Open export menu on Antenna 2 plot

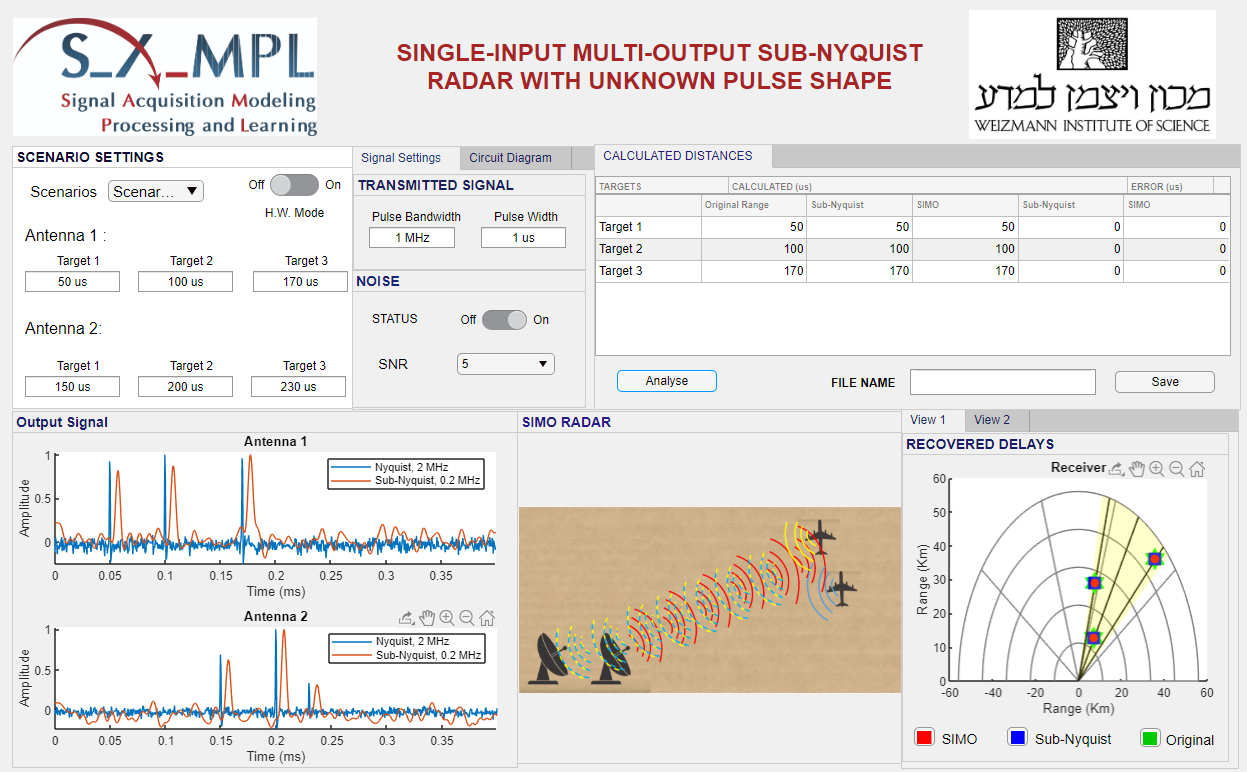407,618
